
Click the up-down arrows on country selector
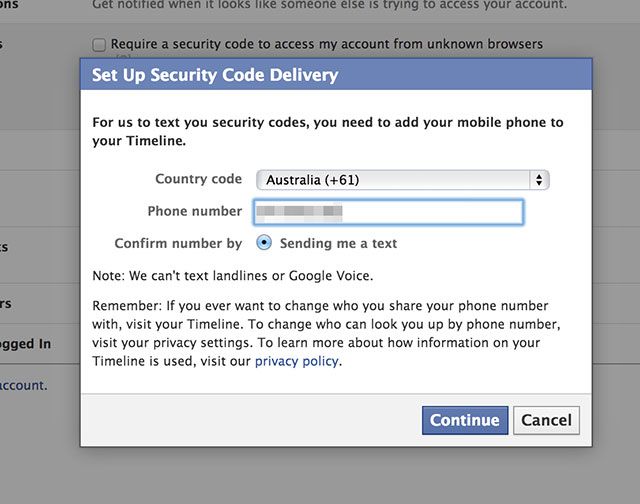tap(540, 180)
